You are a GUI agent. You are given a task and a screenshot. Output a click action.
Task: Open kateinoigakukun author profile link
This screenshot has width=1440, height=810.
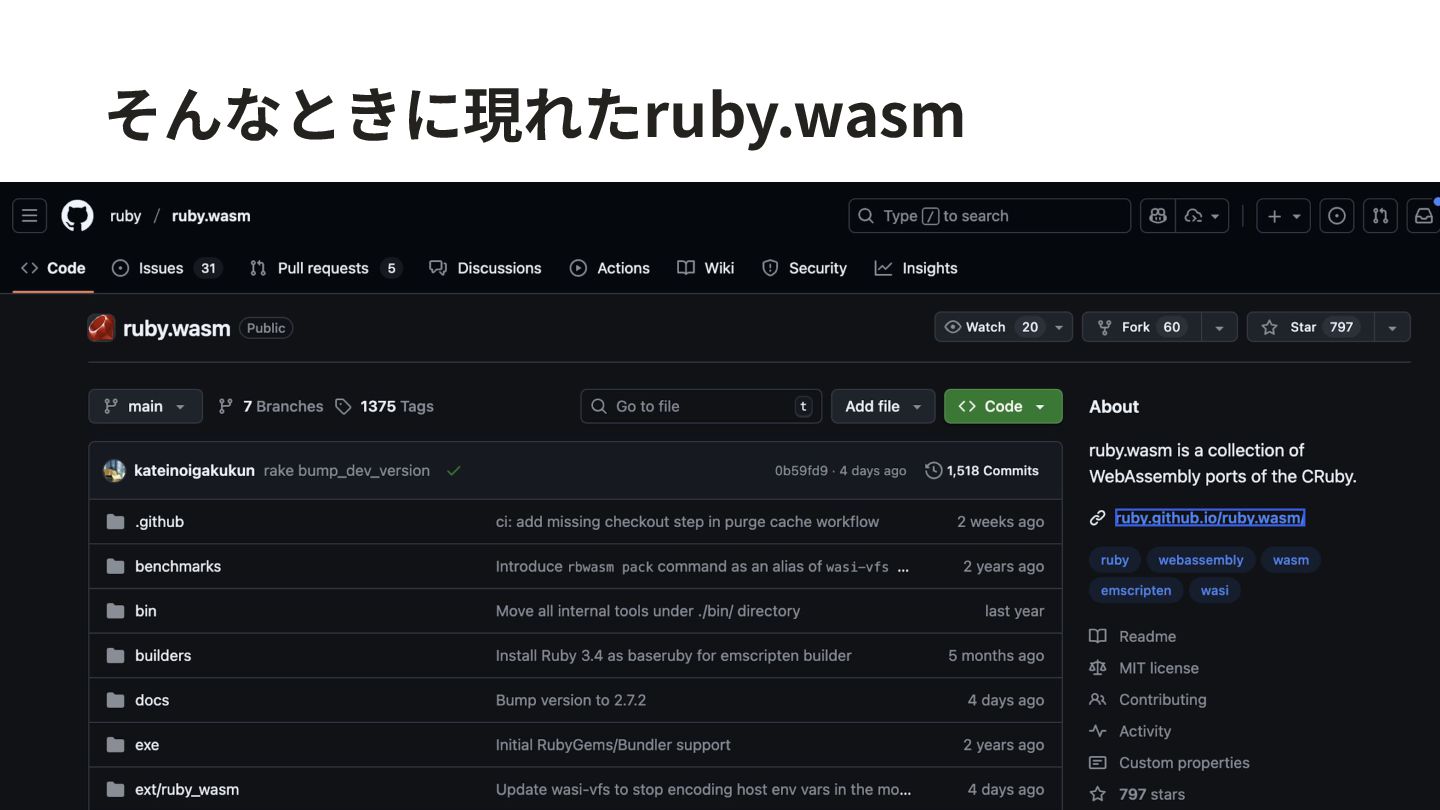(194, 471)
